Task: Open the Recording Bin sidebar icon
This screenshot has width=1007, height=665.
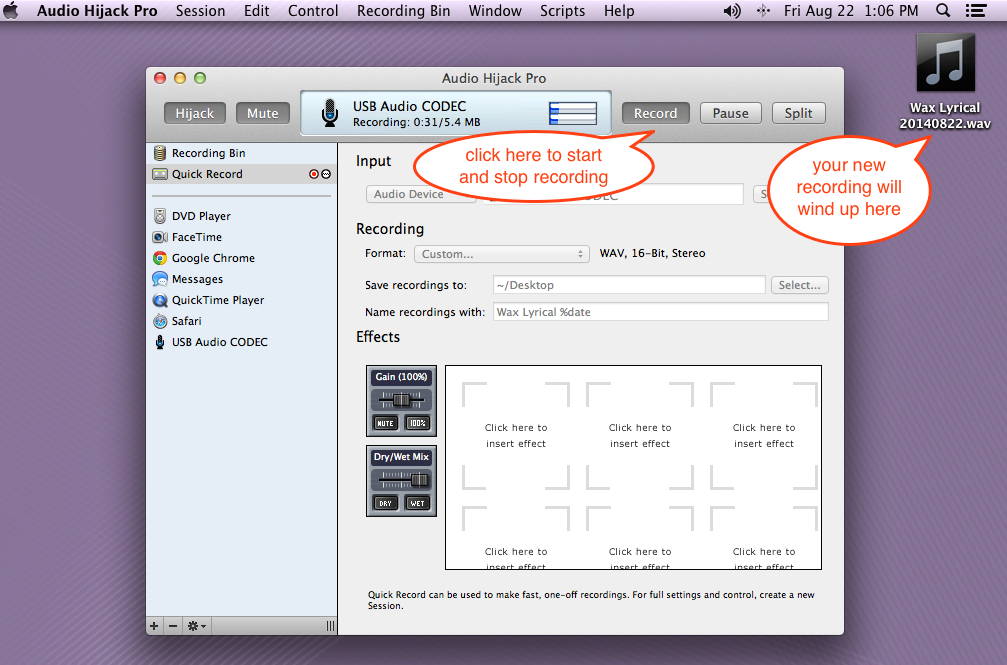Action: tap(159, 153)
